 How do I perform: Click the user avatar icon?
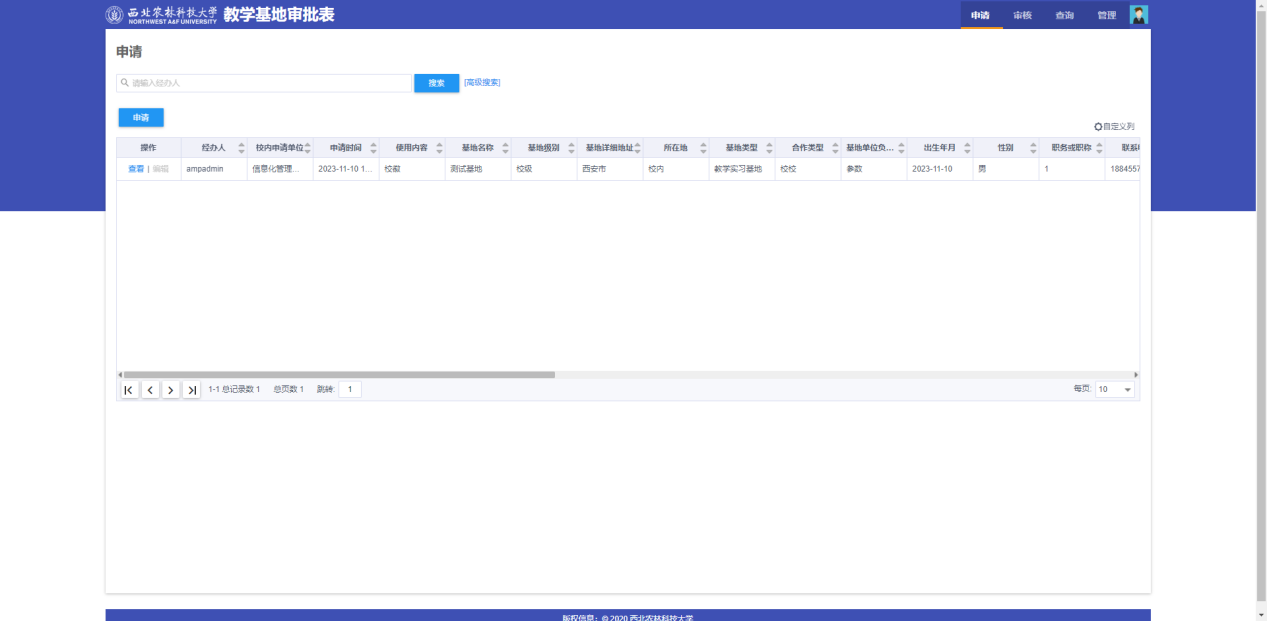(1138, 15)
